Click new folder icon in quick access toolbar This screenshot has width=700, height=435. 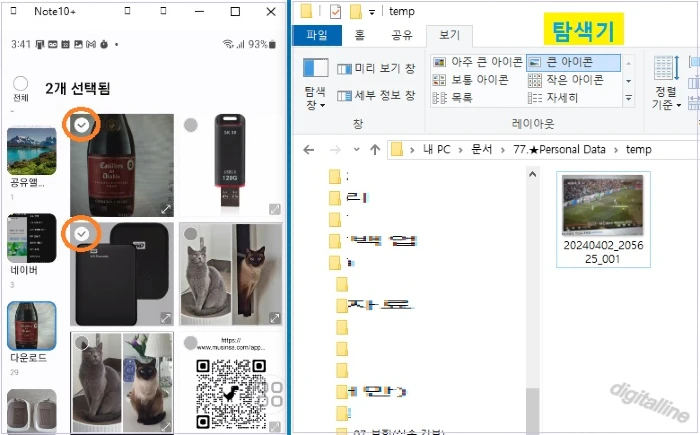tap(356, 12)
